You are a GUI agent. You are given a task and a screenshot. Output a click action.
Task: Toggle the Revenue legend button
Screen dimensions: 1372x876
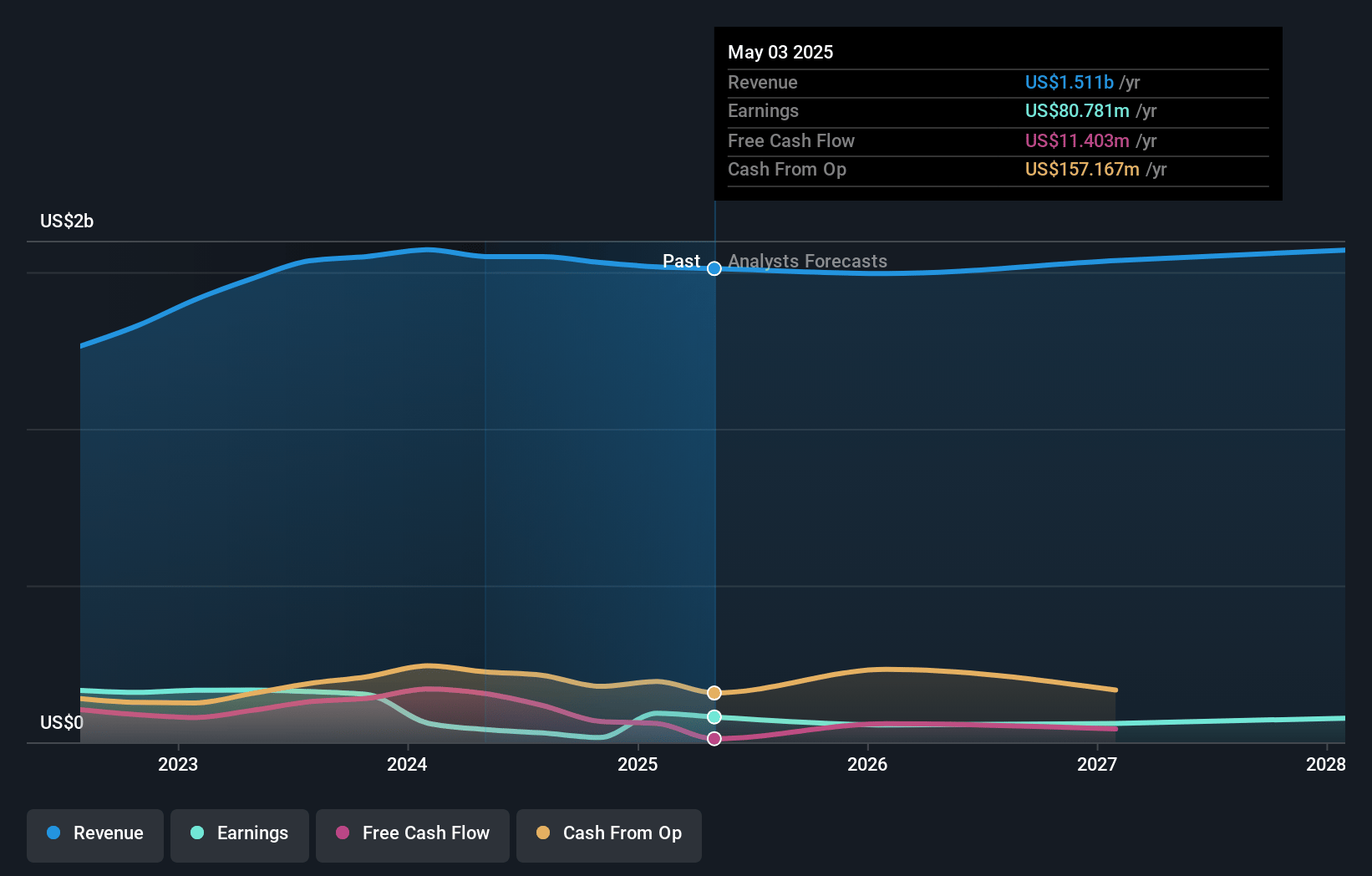tap(95, 835)
